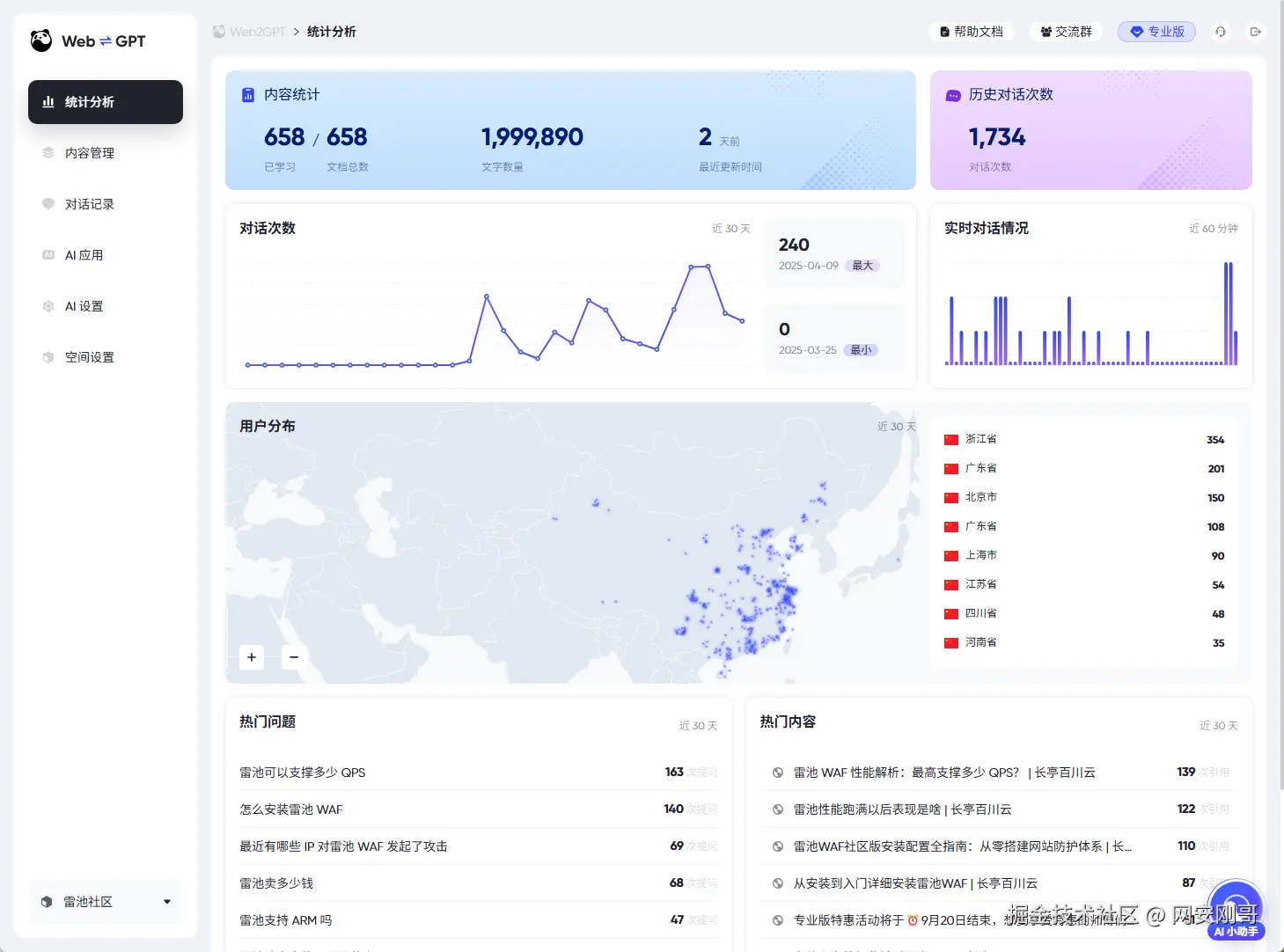Open 交流群 button
This screenshot has height=952, width=1284.
(x=1066, y=32)
